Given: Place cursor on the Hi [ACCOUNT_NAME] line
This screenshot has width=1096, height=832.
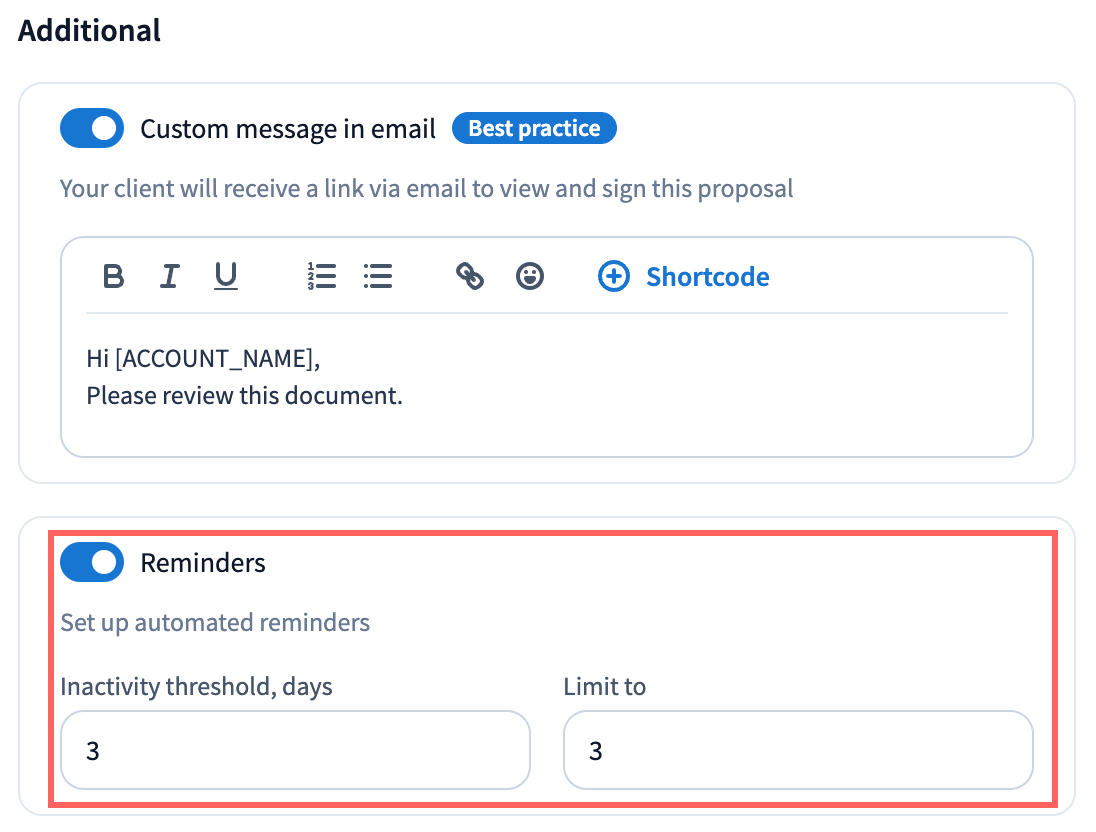Looking at the screenshot, I should click(203, 358).
